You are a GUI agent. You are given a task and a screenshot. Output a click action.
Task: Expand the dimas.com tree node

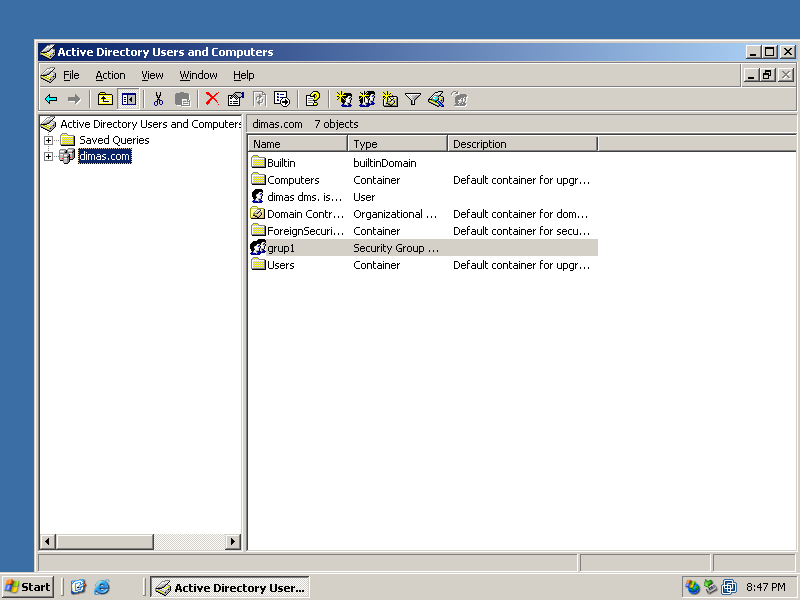[x=48, y=156]
